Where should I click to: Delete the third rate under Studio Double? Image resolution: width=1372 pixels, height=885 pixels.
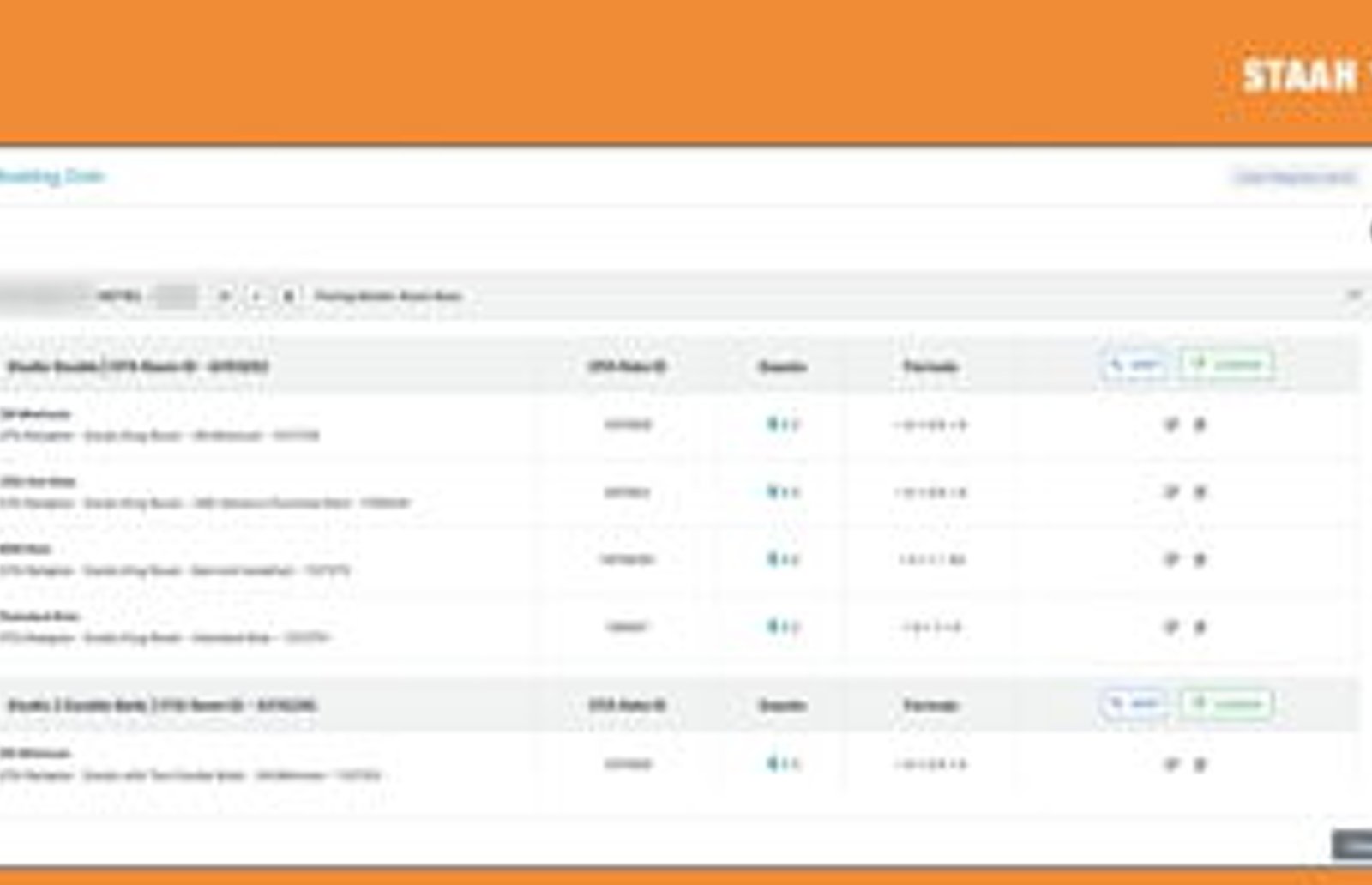point(1200,560)
